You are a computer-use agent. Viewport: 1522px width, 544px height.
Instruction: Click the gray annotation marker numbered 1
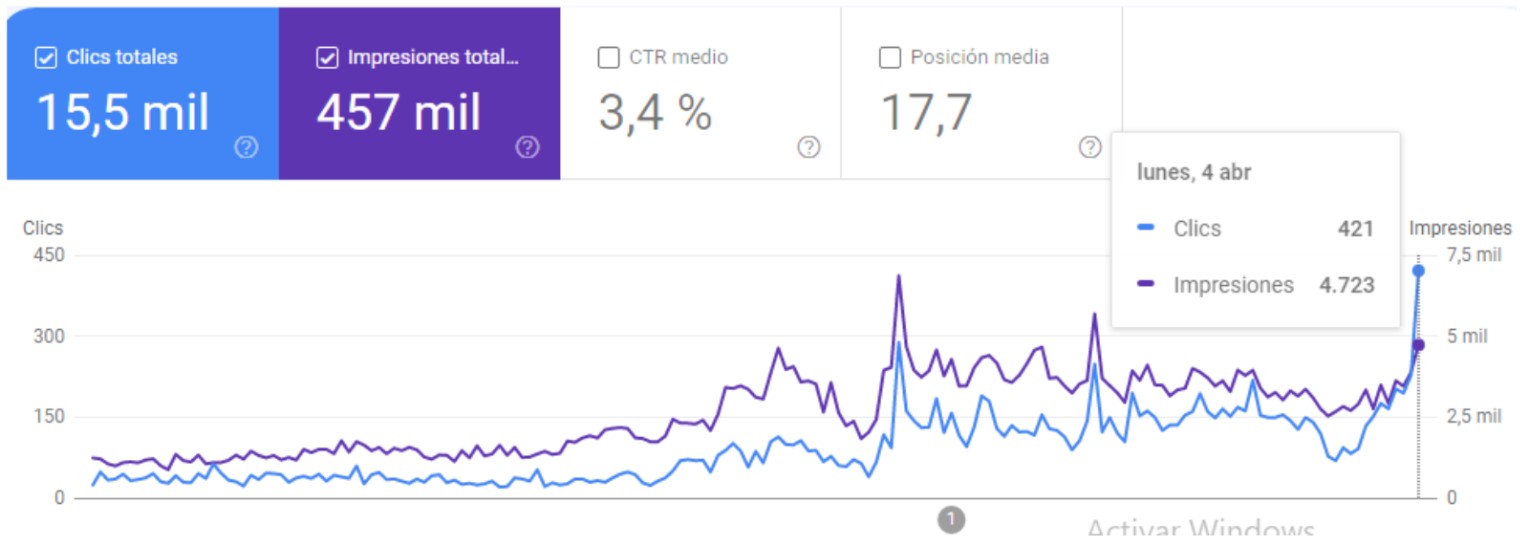pos(951,519)
